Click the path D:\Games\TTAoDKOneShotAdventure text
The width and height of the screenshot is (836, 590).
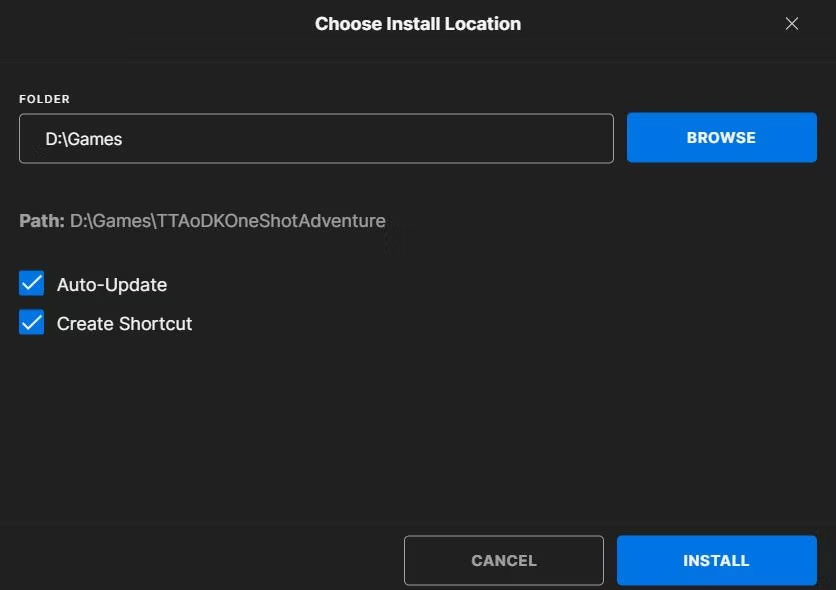(228, 221)
